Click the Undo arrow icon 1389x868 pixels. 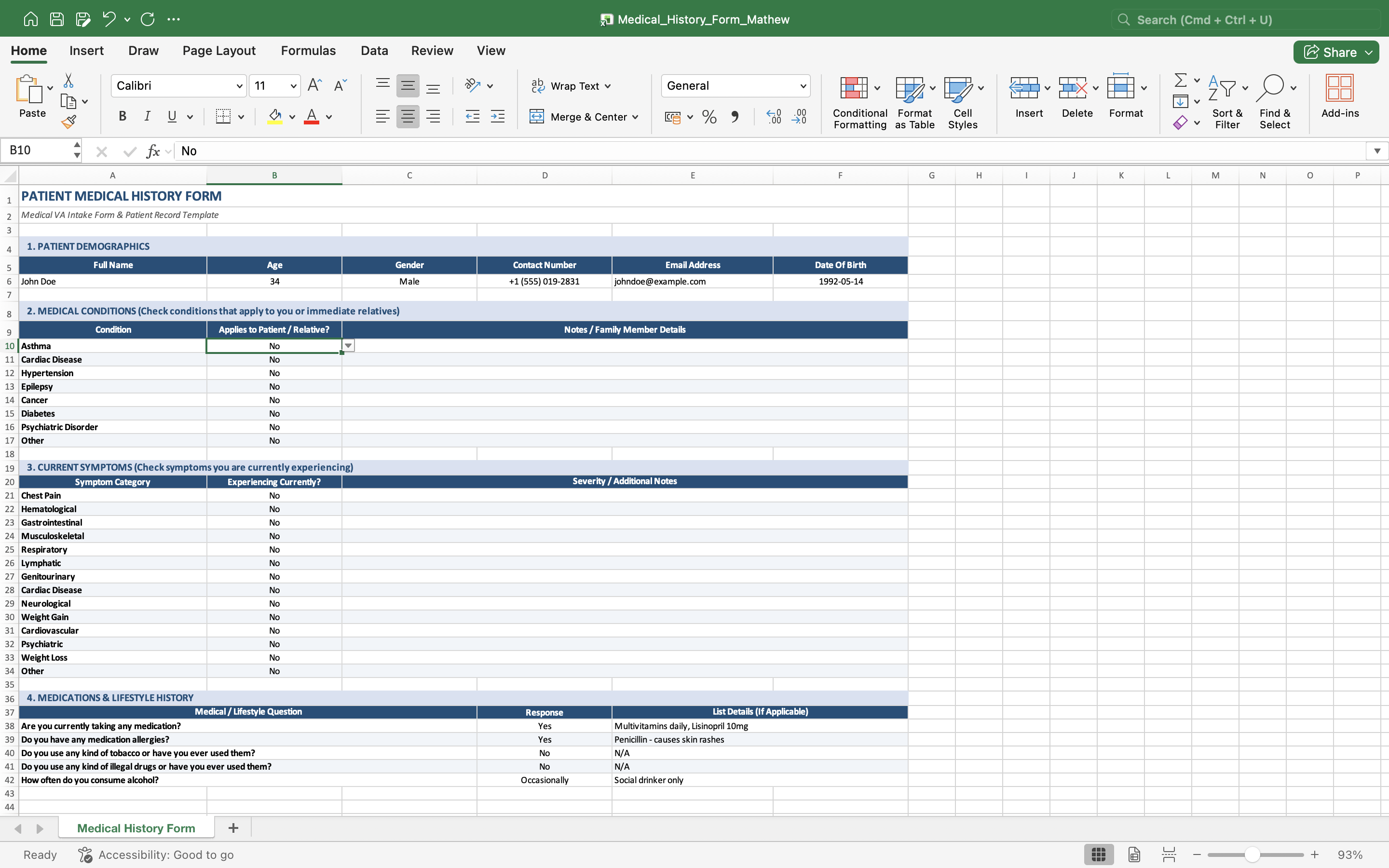[109, 19]
